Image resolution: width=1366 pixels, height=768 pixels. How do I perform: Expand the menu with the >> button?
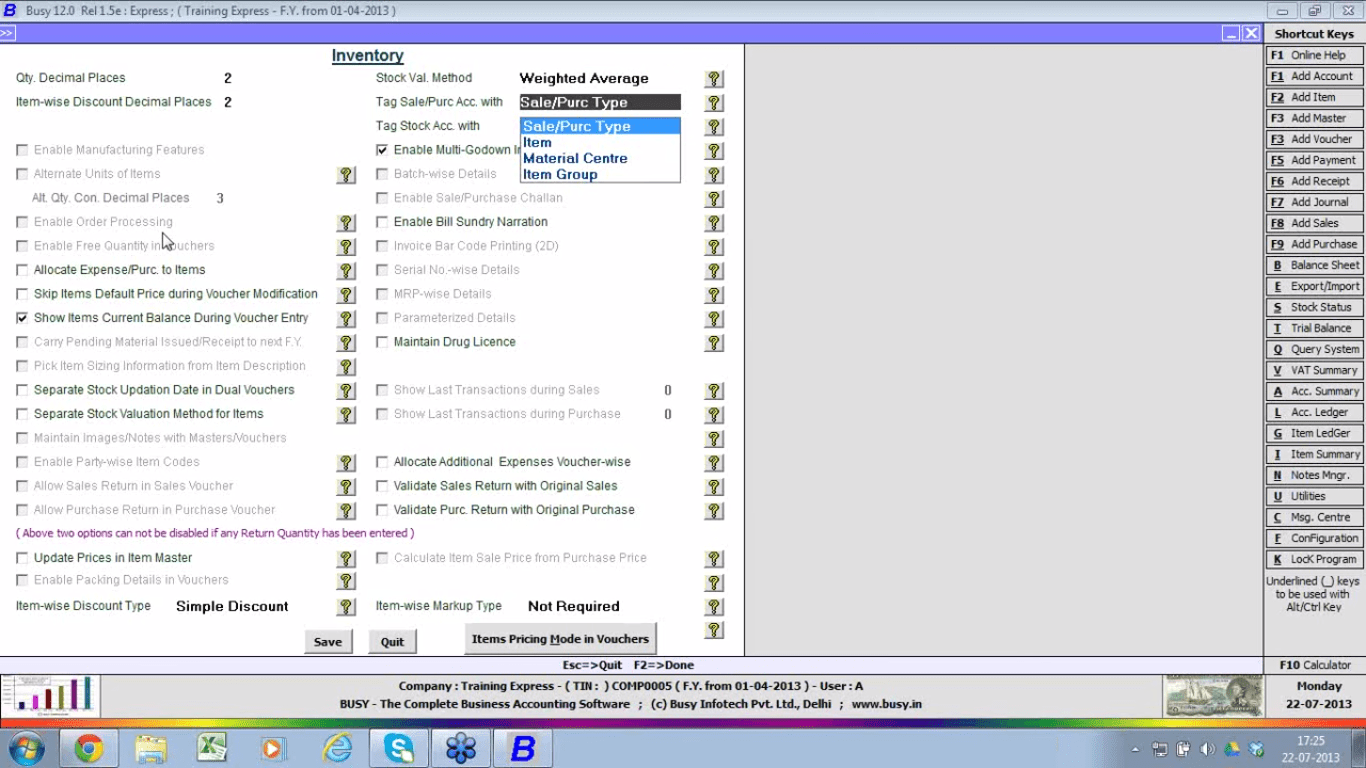[x=7, y=33]
